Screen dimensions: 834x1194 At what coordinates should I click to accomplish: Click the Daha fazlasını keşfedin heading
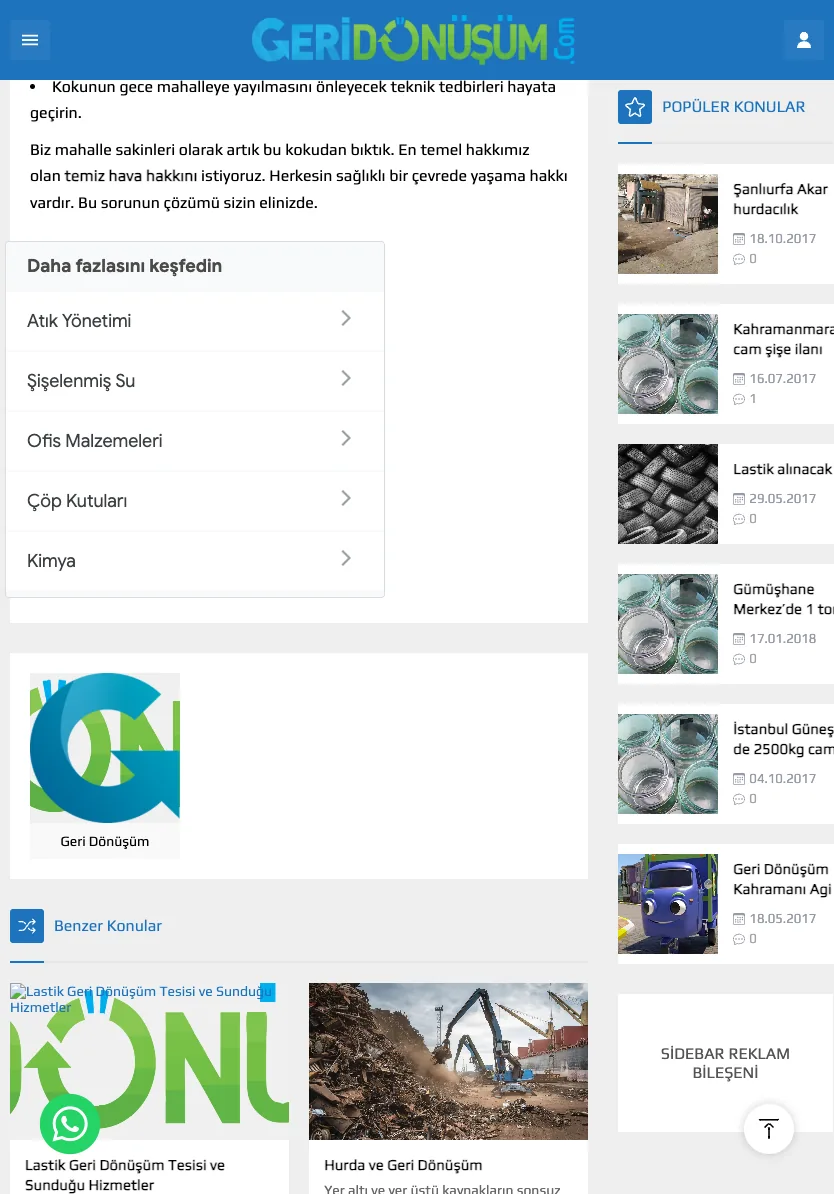tap(124, 266)
